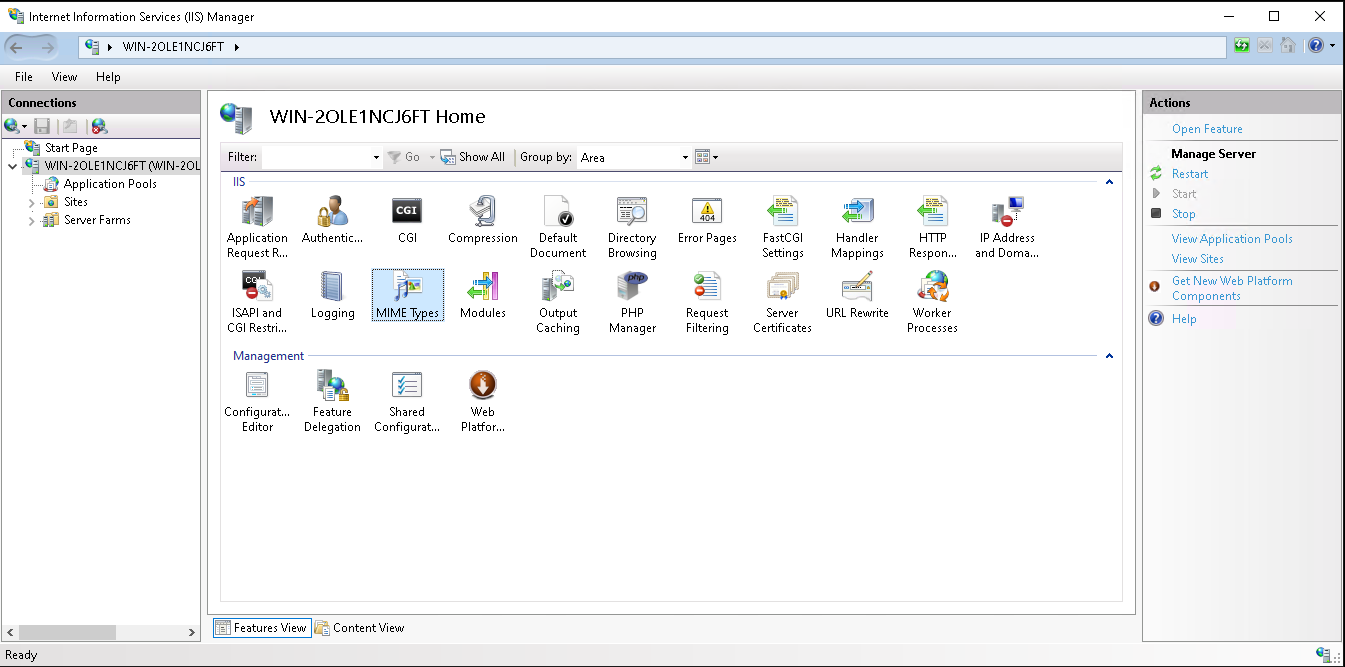This screenshot has height=667, width=1345.
Task: Click the delete connection icon in Connections toolbar
Action: tap(98, 126)
